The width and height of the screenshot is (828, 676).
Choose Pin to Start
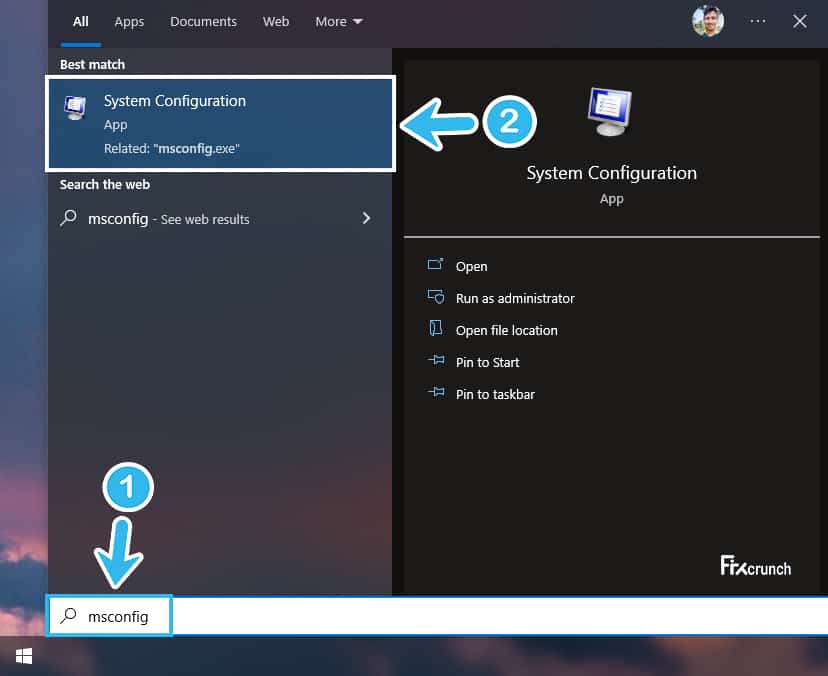(x=487, y=362)
